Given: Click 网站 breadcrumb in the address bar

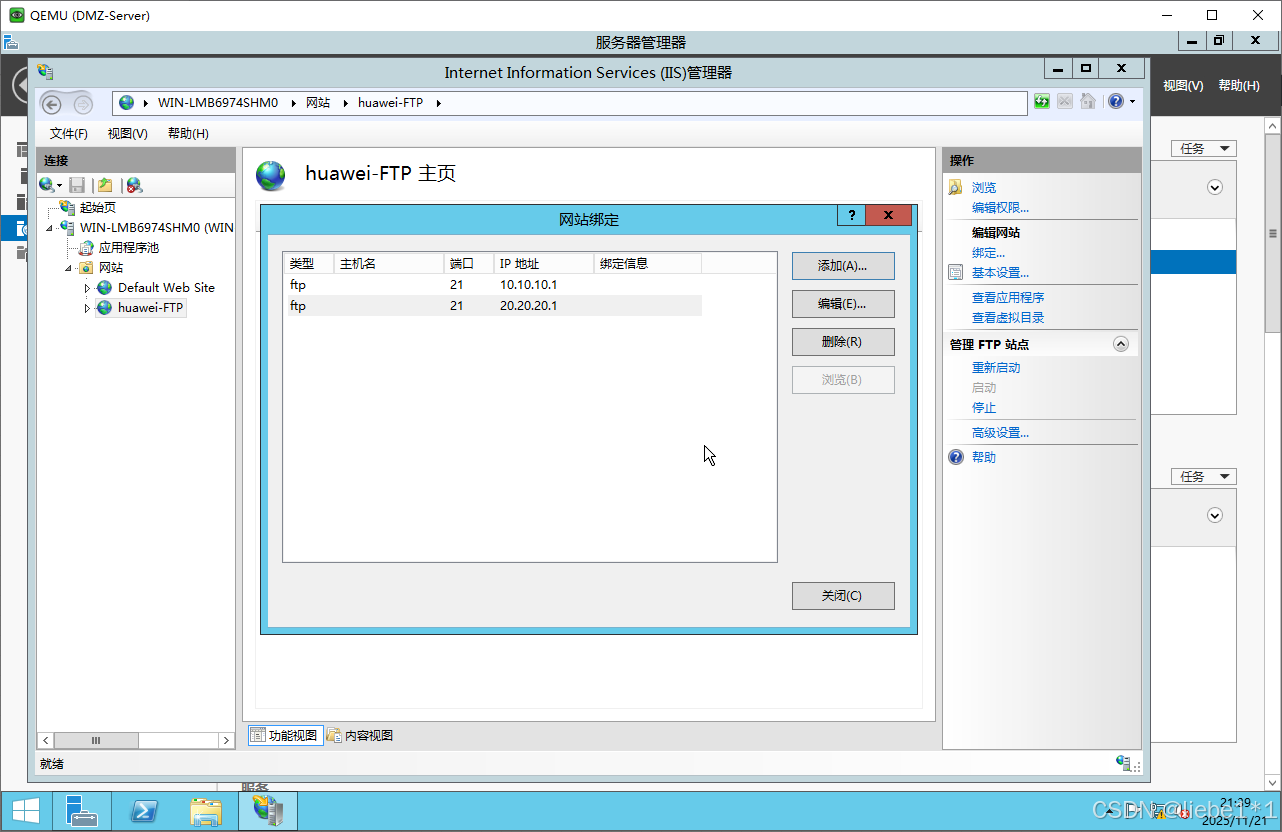Looking at the screenshot, I should pyautogui.click(x=318, y=103).
